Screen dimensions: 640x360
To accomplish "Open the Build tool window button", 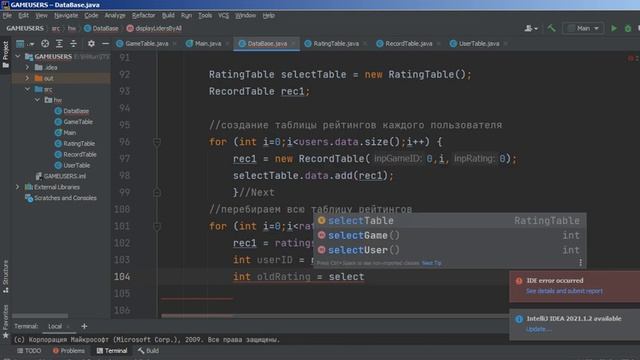I will click(x=148, y=351).
